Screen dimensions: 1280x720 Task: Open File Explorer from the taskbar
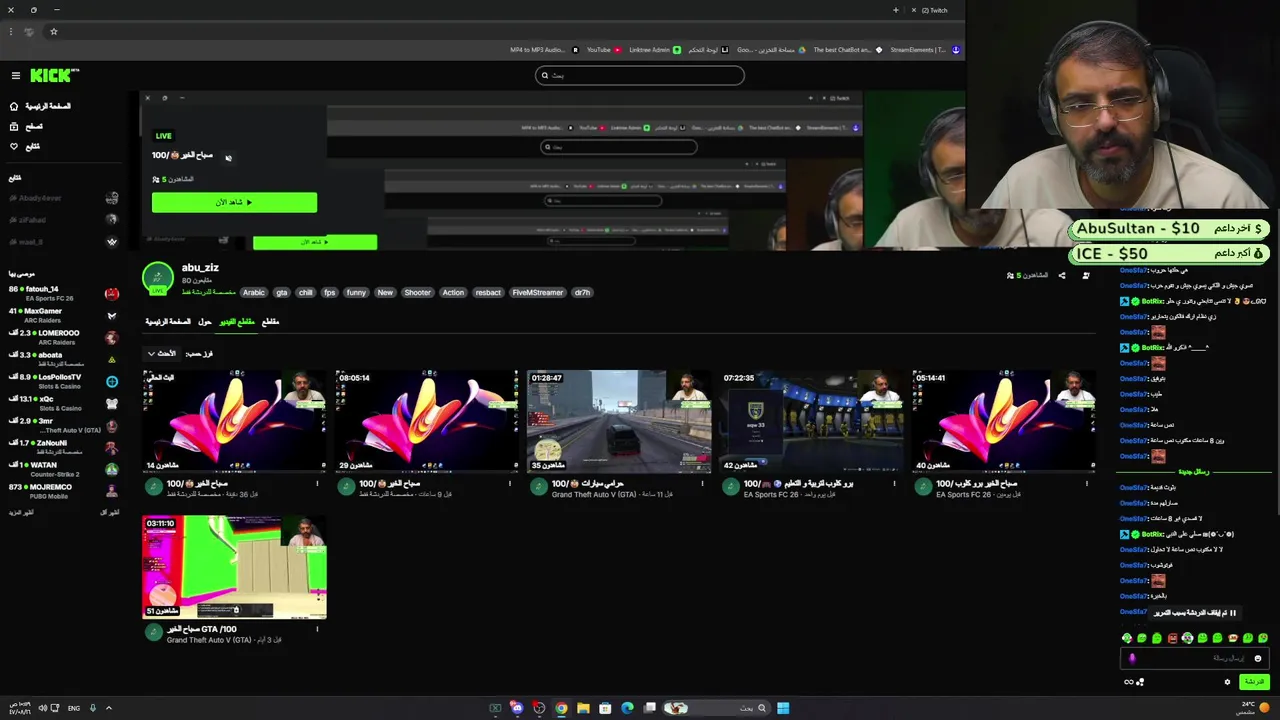583,708
